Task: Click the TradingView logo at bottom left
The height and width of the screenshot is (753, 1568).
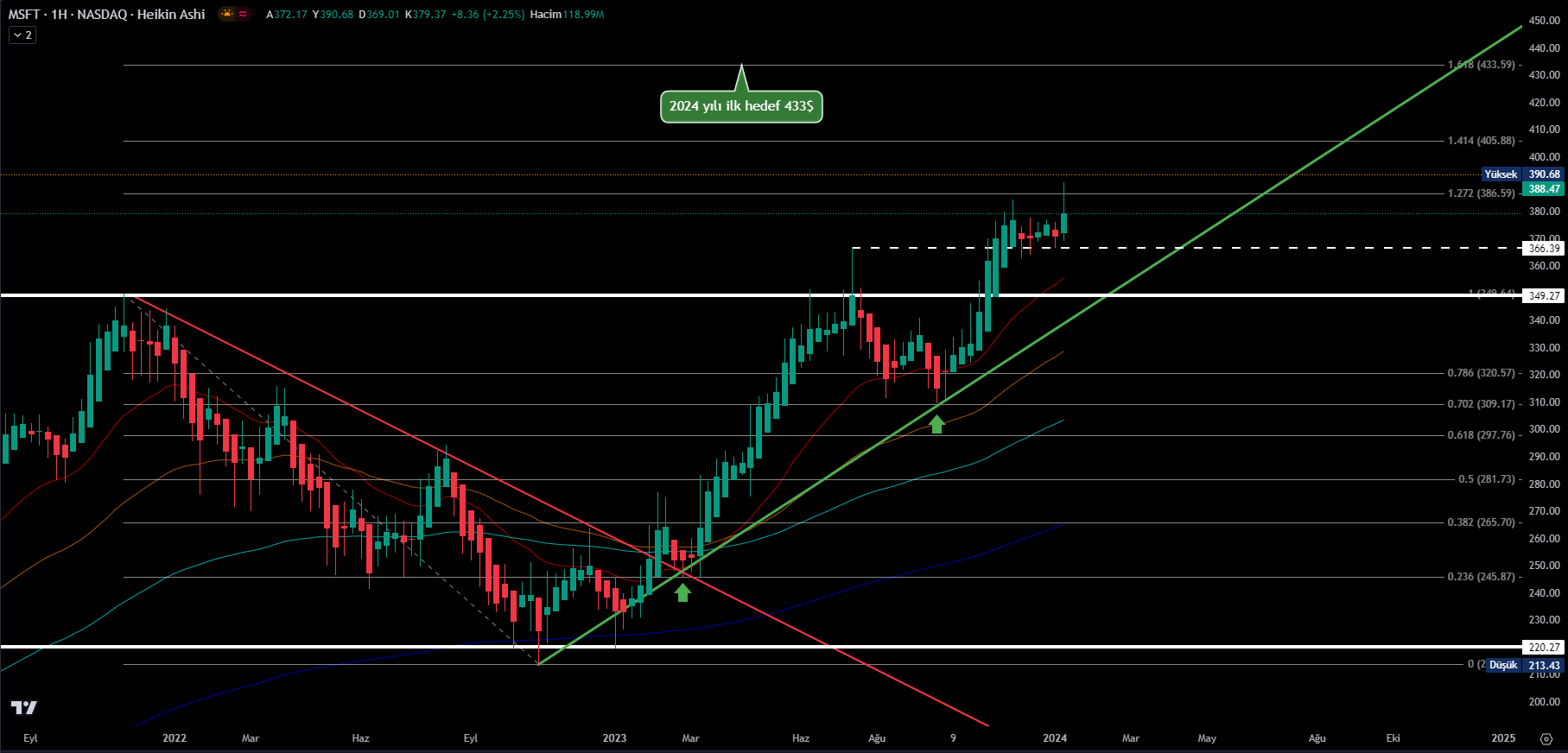Action: 24,708
